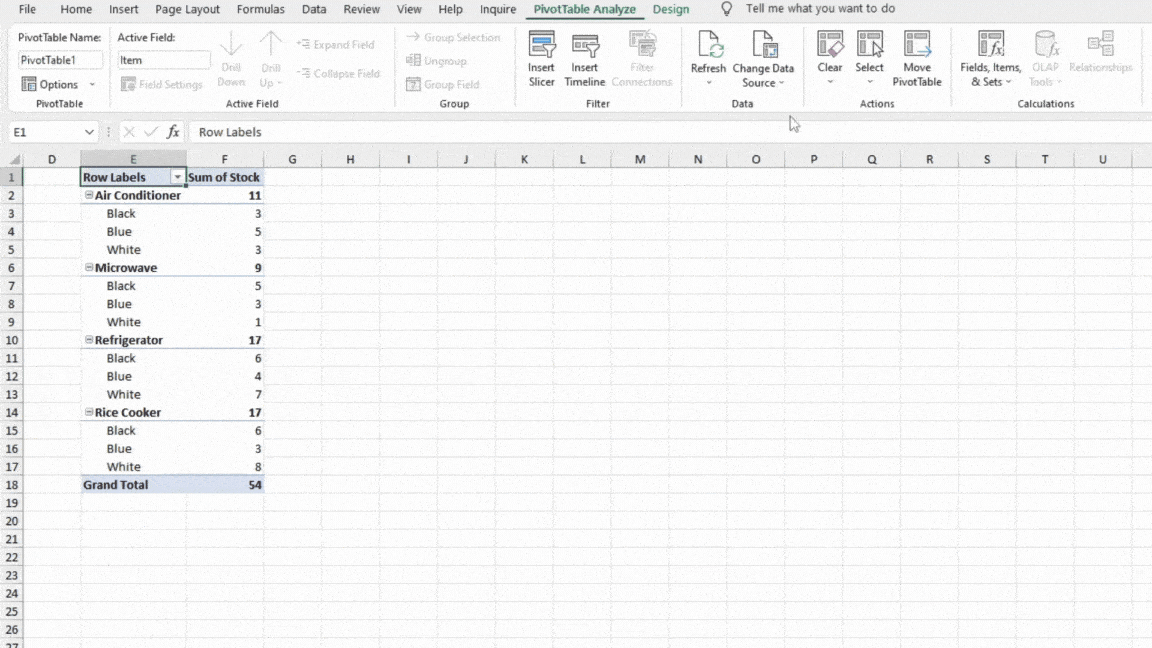Open the Formulas ribbon tab
Image resolution: width=1152 pixels, height=648 pixels.
pos(260,9)
